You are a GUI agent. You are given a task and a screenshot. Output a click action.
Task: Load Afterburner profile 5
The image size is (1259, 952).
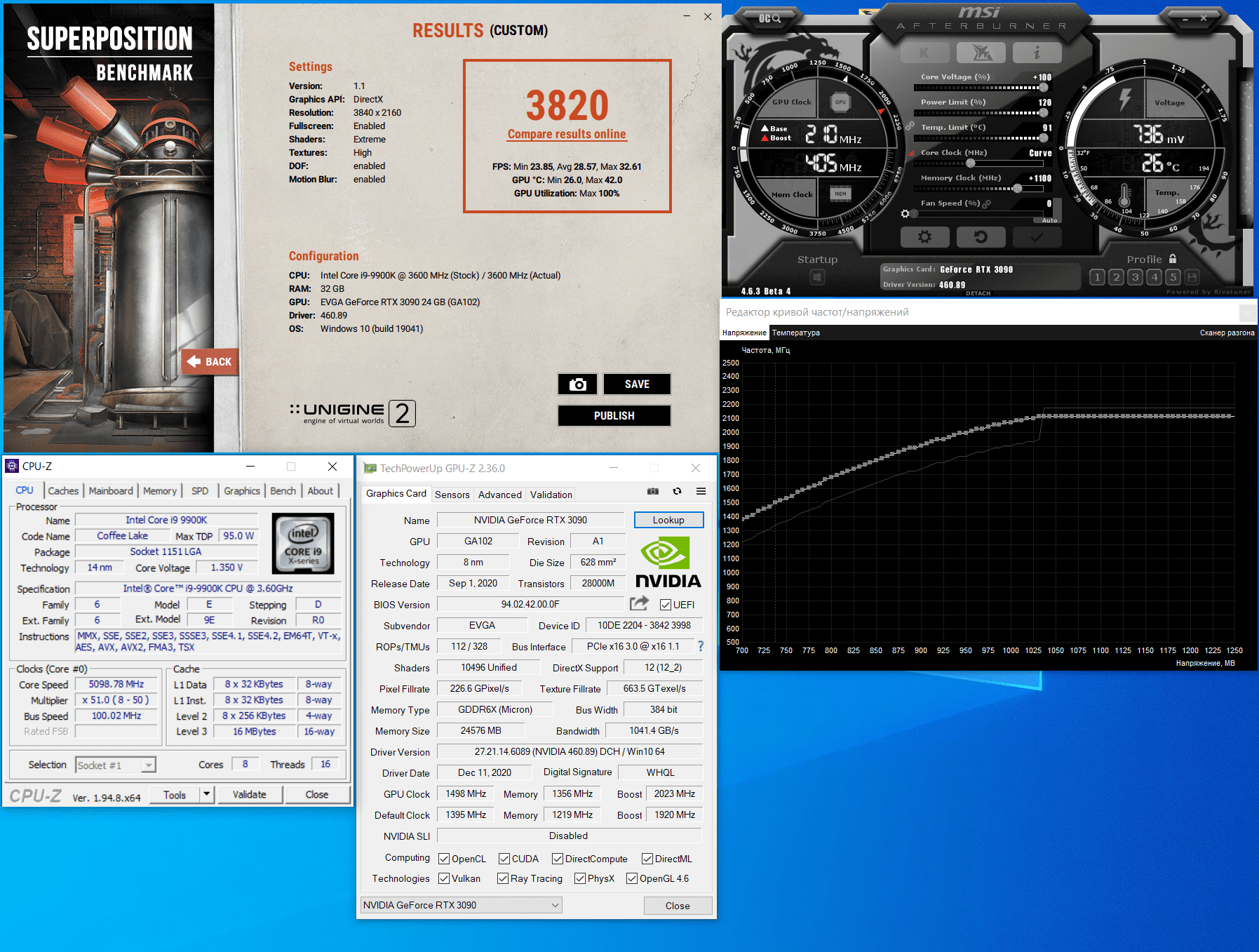[x=1173, y=277]
